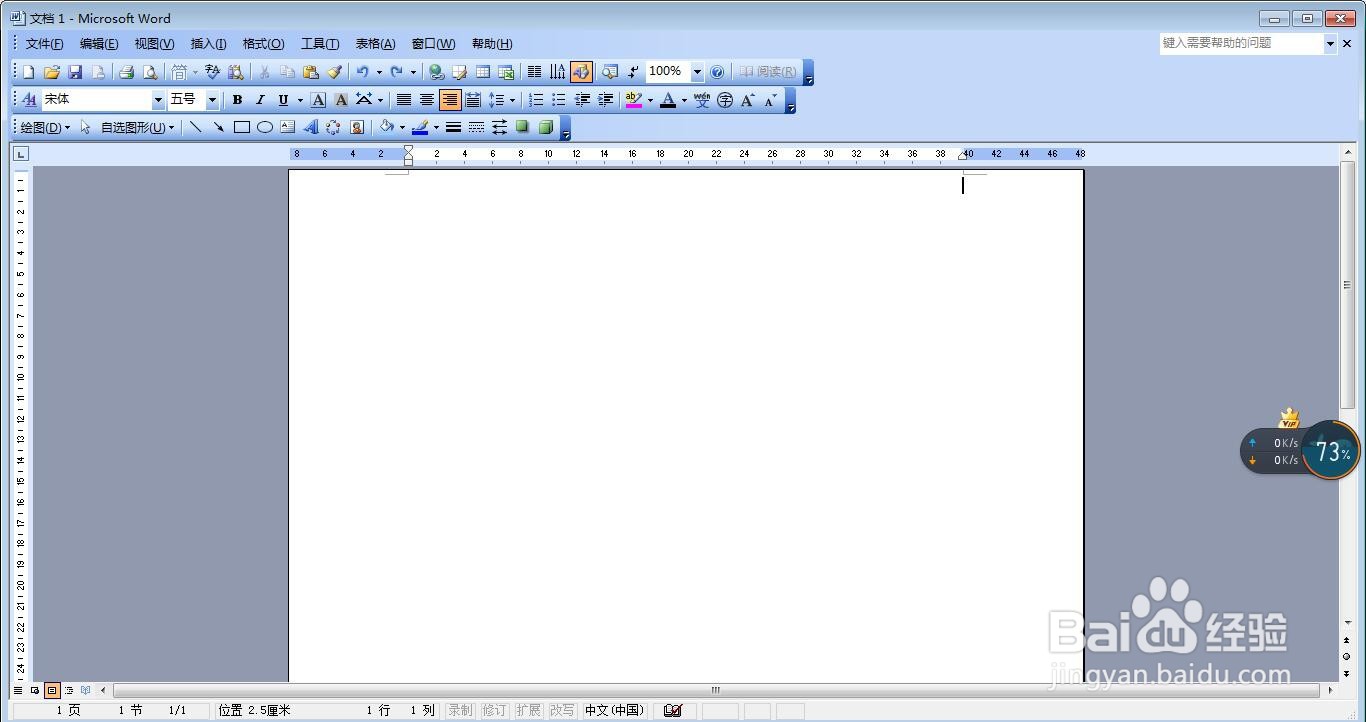Save the document with the floppy icon

[x=75, y=72]
